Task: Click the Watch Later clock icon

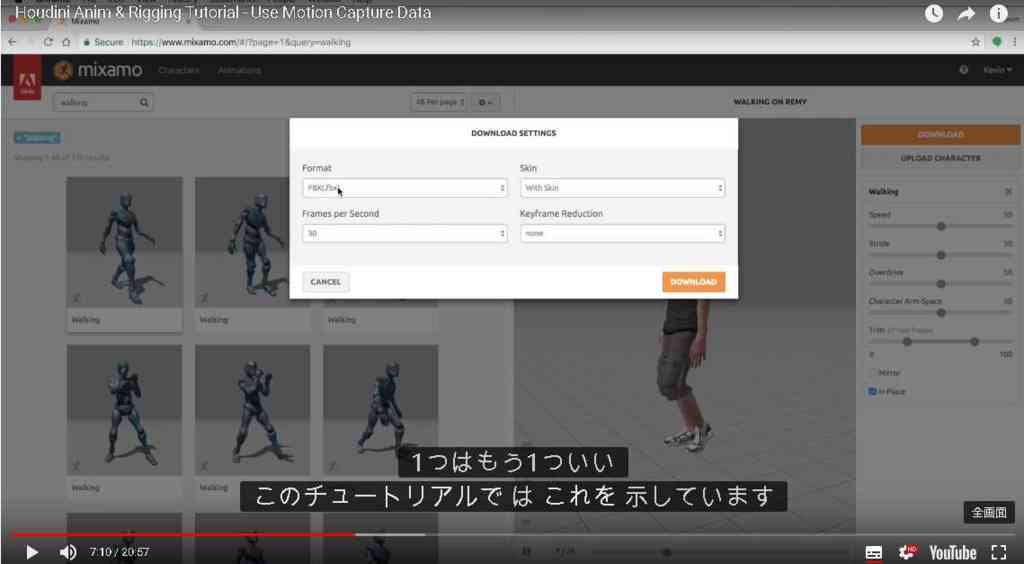Action: click(x=934, y=14)
